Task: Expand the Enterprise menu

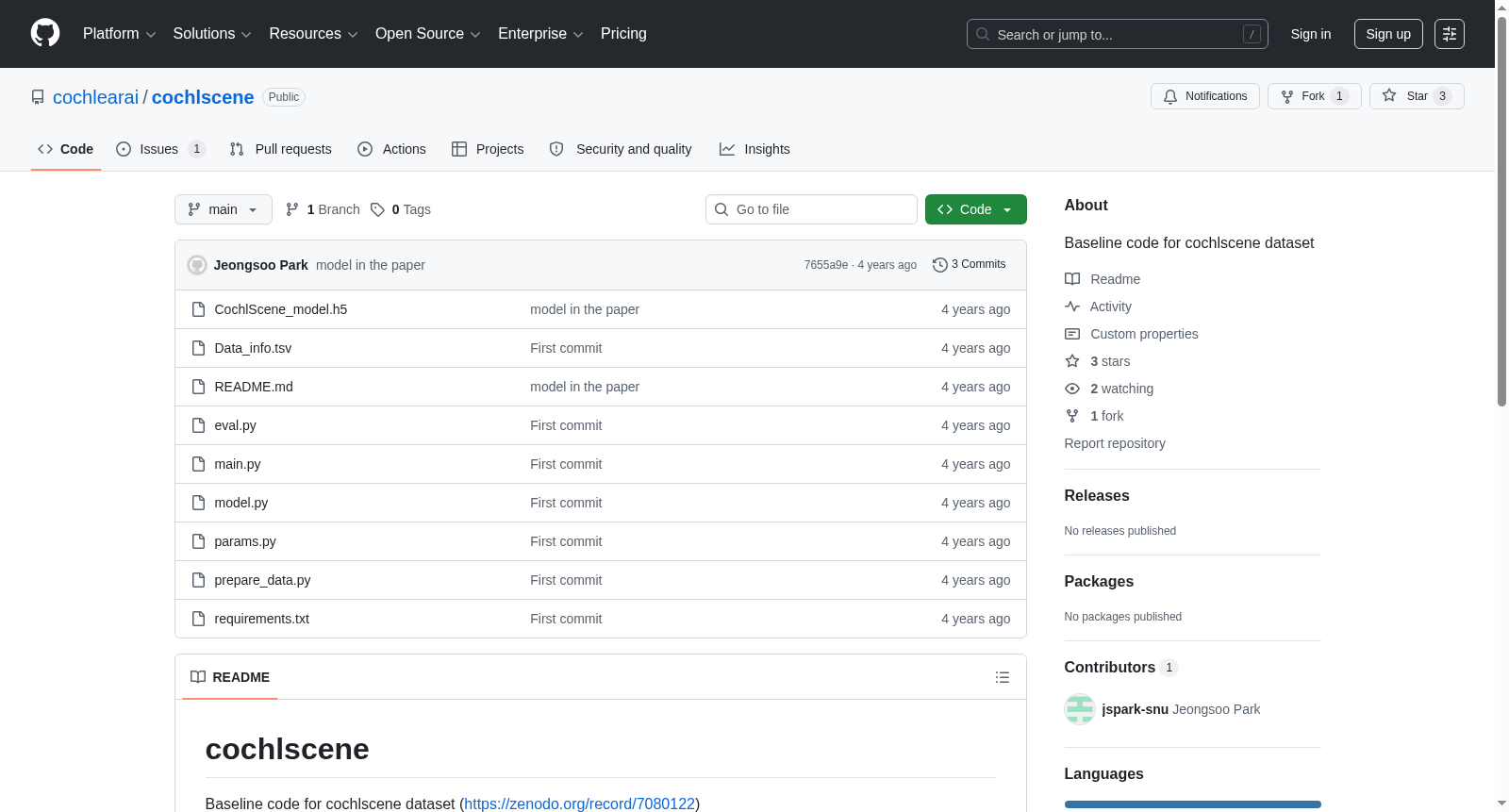Action: (x=540, y=34)
